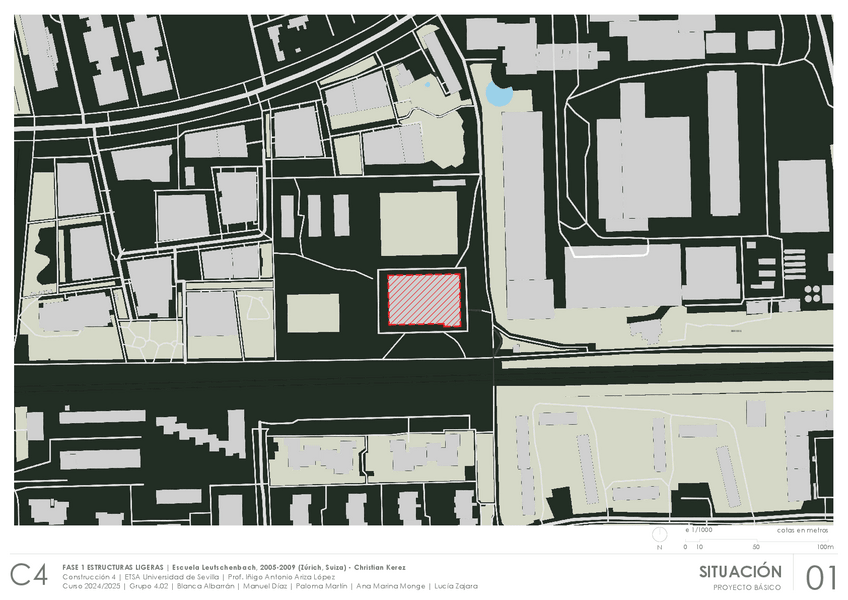This screenshot has width=848, height=600.
Task: Click the sheet number 01
Action: click(x=822, y=577)
